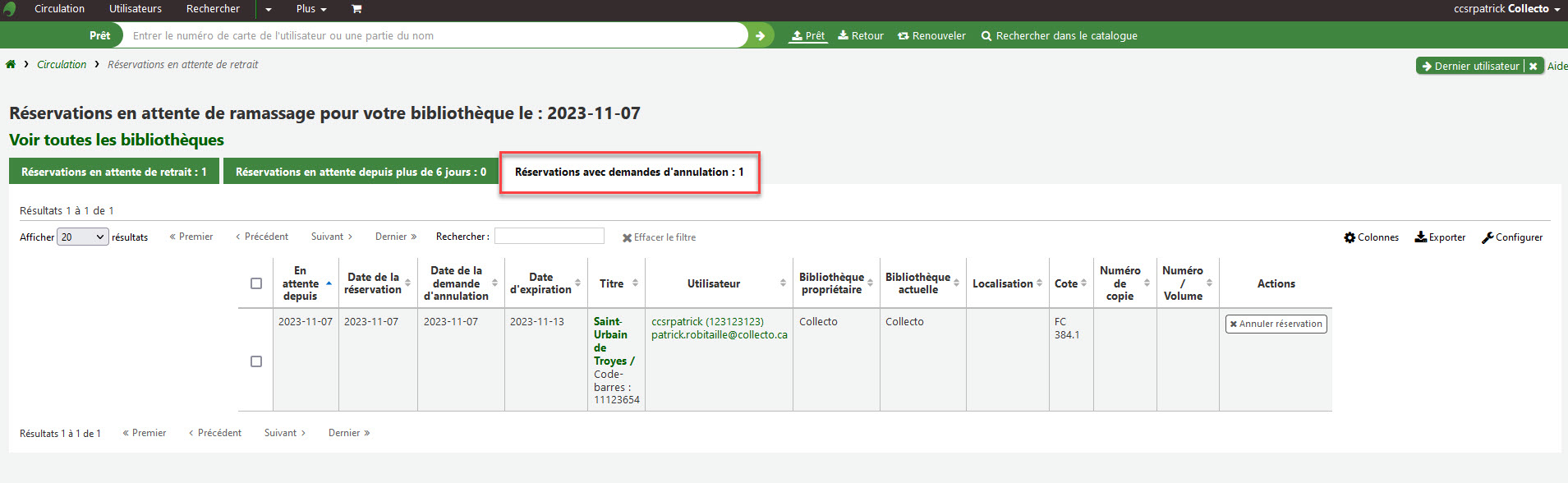Screen dimensions: 1568x483
Task: Click the Dernier utilisateur button
Action: [x=1470, y=66]
